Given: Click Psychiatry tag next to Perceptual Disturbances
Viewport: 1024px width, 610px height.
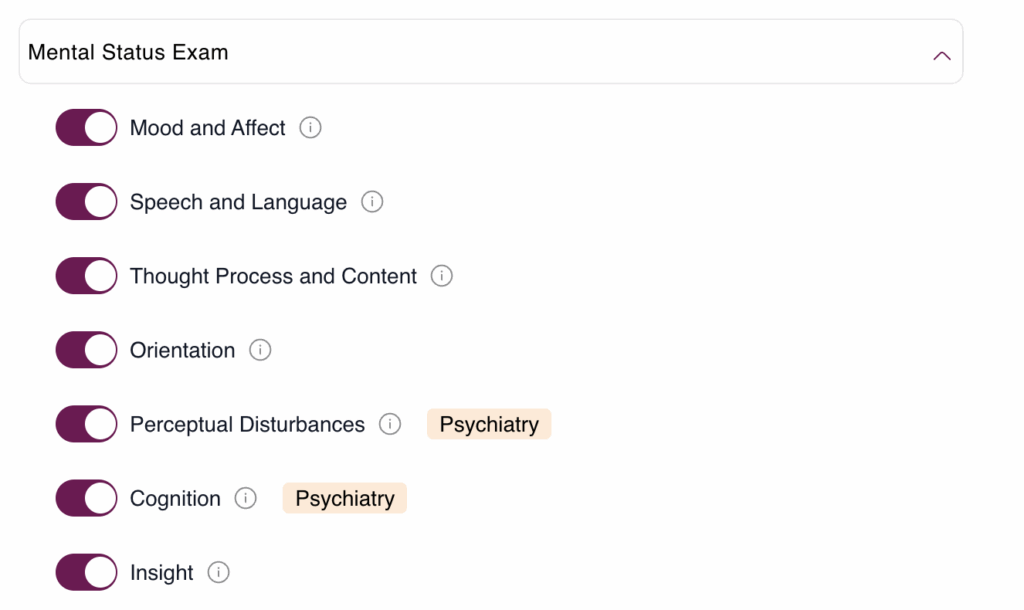Looking at the screenshot, I should [x=489, y=424].
